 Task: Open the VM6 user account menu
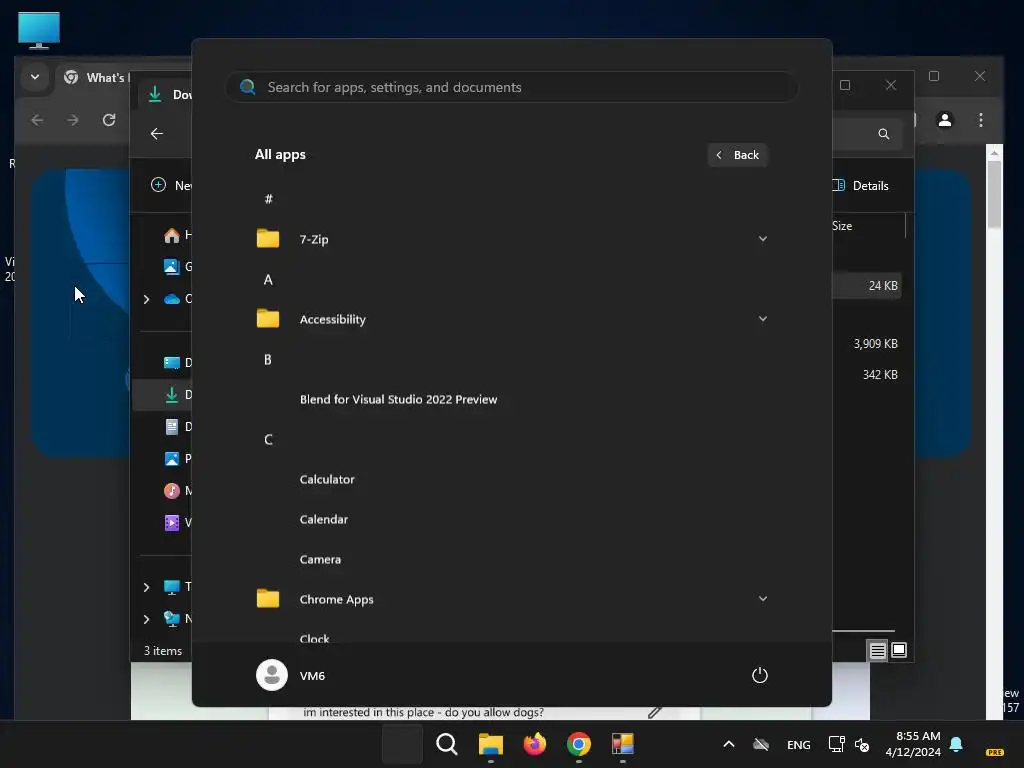click(291, 675)
